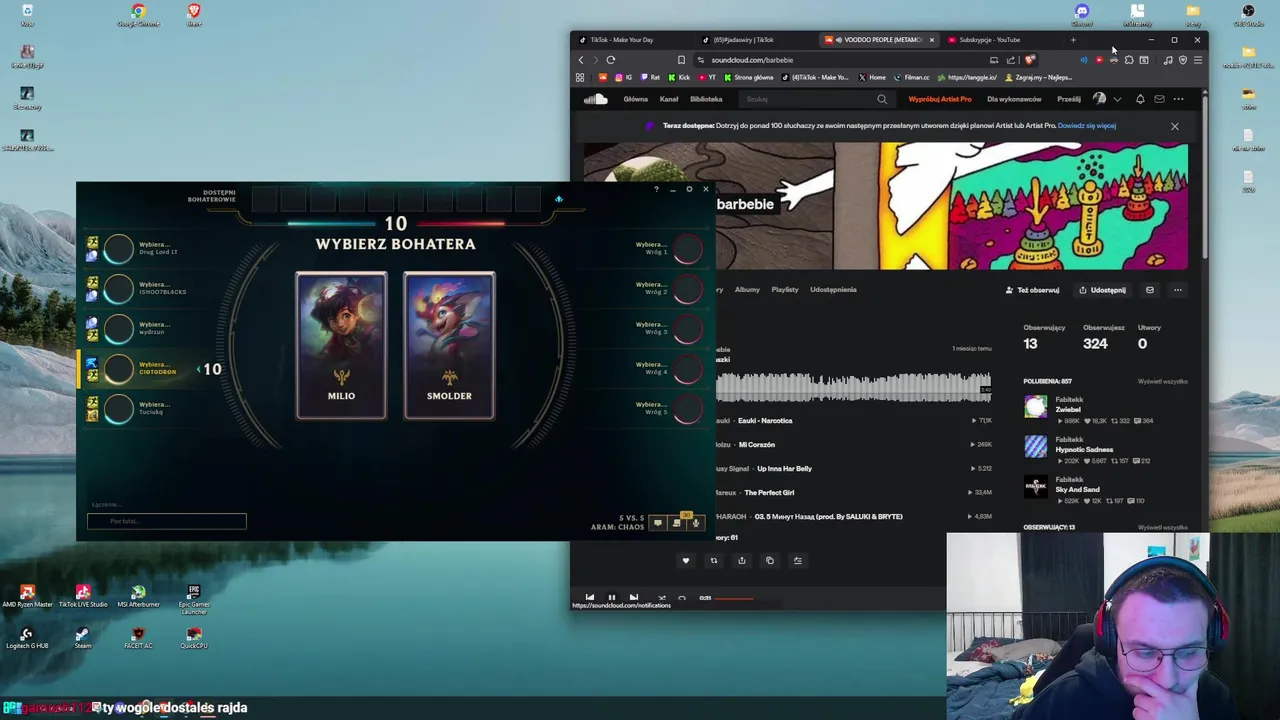Like the playlist heart button
The height and width of the screenshot is (720, 1280).
point(686,561)
